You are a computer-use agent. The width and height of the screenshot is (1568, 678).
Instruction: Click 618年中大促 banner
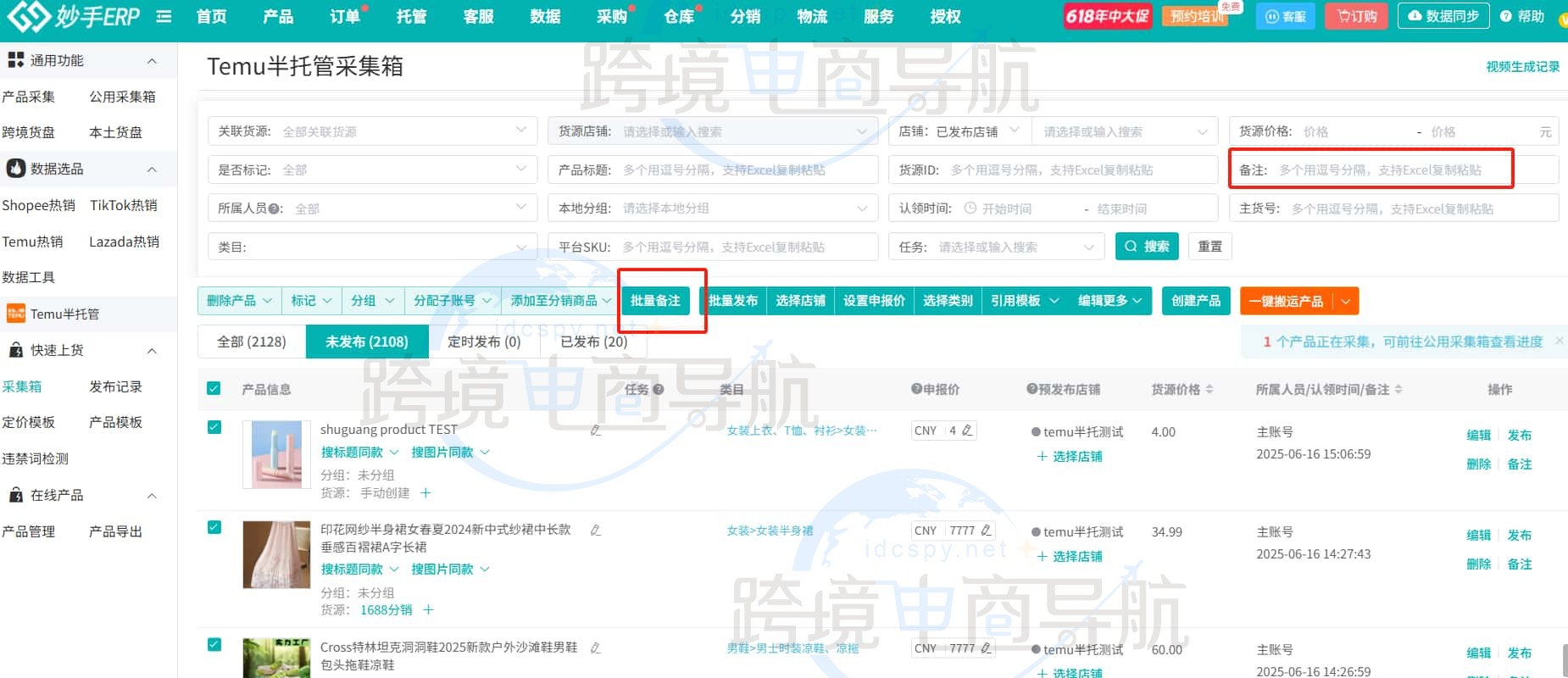click(1108, 16)
